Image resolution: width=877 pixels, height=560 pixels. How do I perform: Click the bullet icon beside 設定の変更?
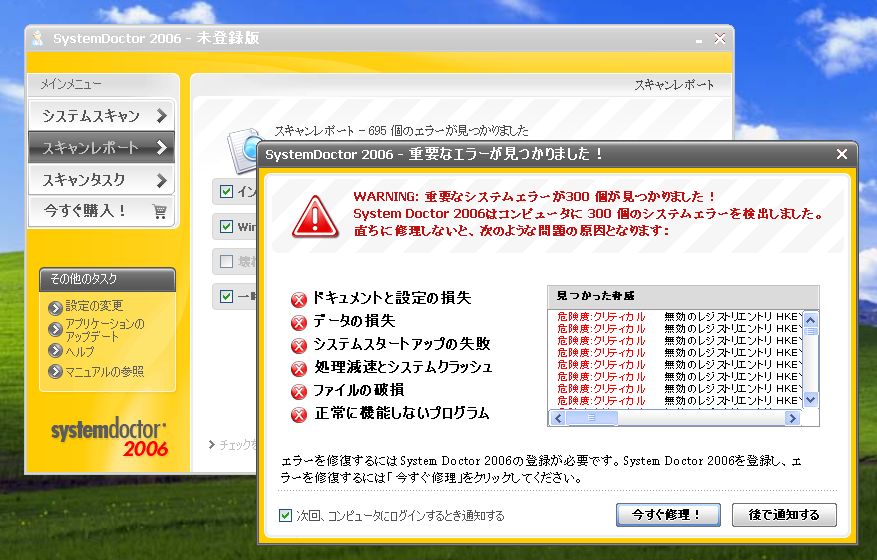tap(55, 308)
